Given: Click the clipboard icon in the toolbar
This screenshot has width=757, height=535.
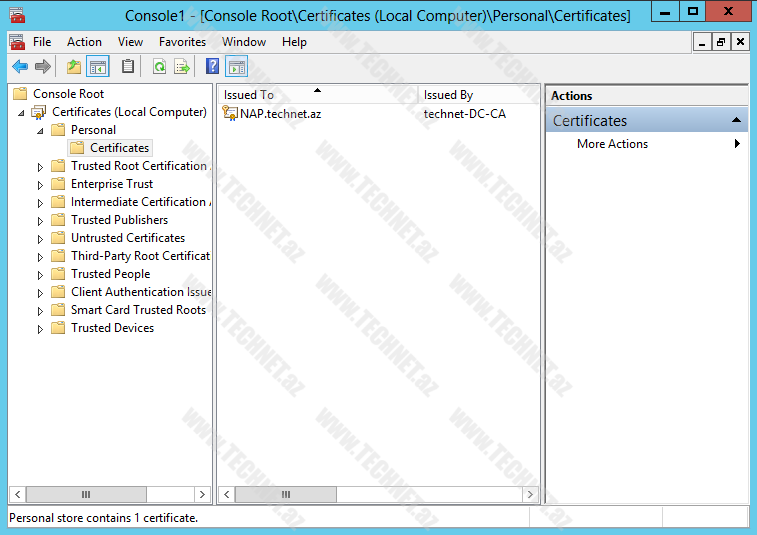Looking at the screenshot, I should 128,67.
